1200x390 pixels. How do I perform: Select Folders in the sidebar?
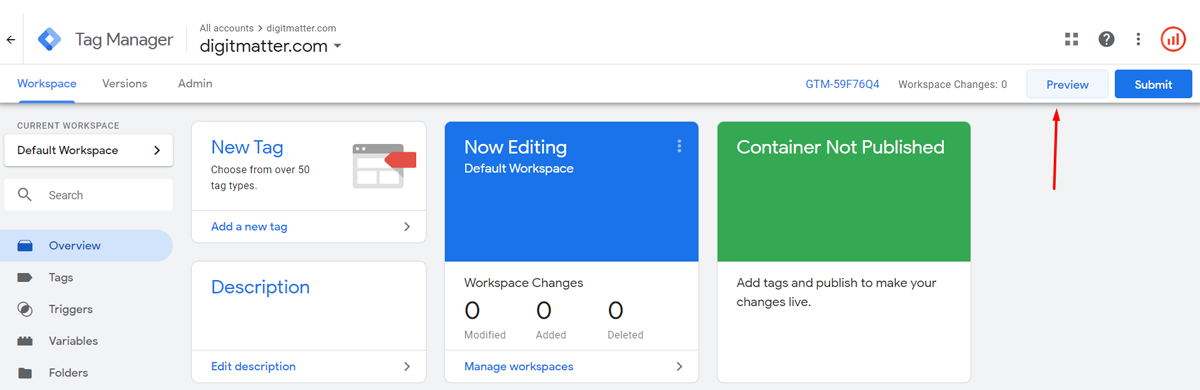click(87, 373)
